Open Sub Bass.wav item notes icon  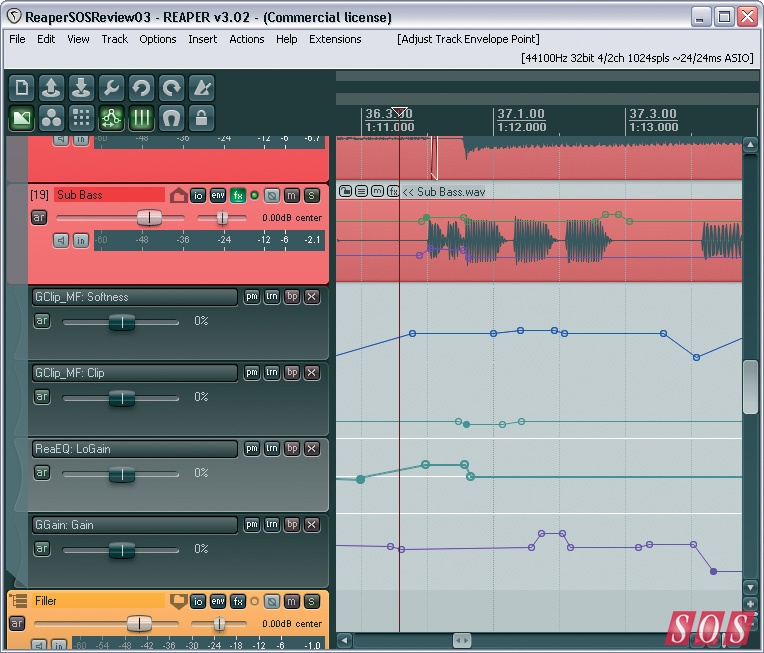(x=361, y=192)
